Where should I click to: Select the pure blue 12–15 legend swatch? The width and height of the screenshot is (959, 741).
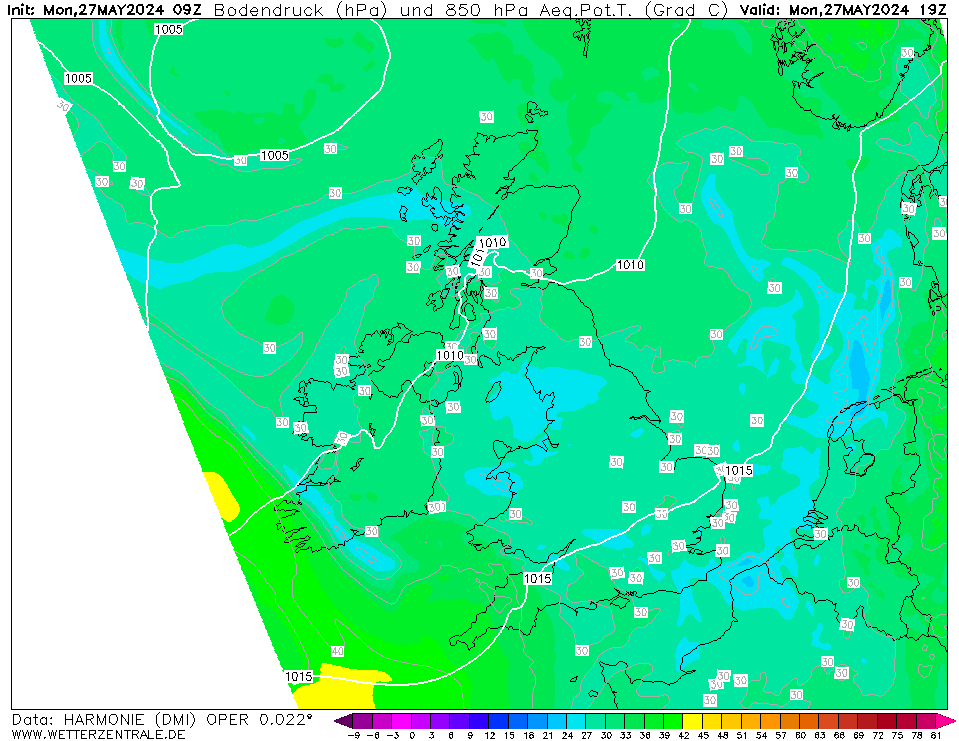tap(499, 720)
